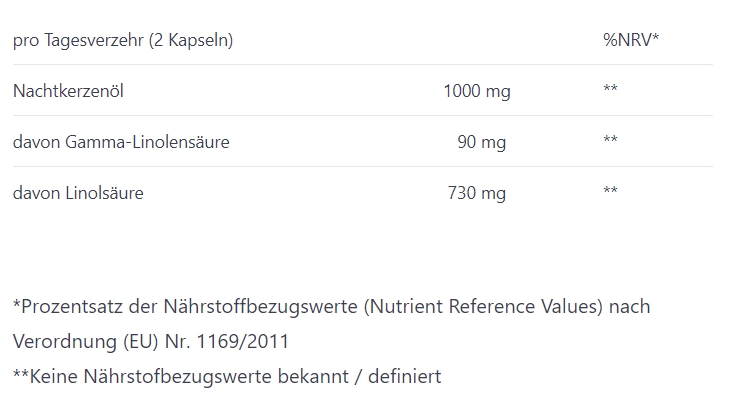Click the word 'bekannt' in the last footnote
The height and width of the screenshot is (406, 739).
click(313, 376)
